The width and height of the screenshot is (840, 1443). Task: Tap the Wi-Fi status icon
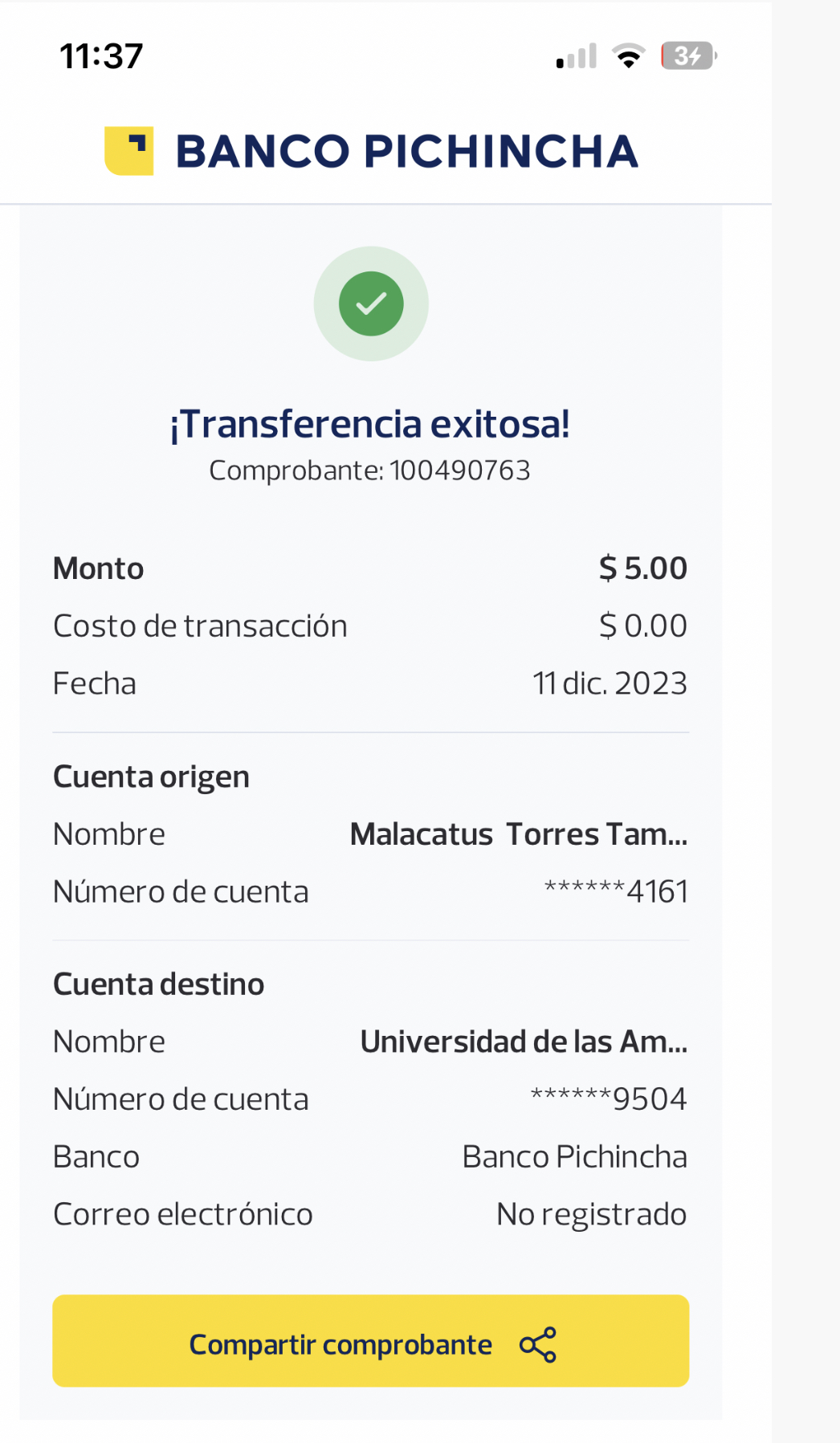(x=628, y=56)
